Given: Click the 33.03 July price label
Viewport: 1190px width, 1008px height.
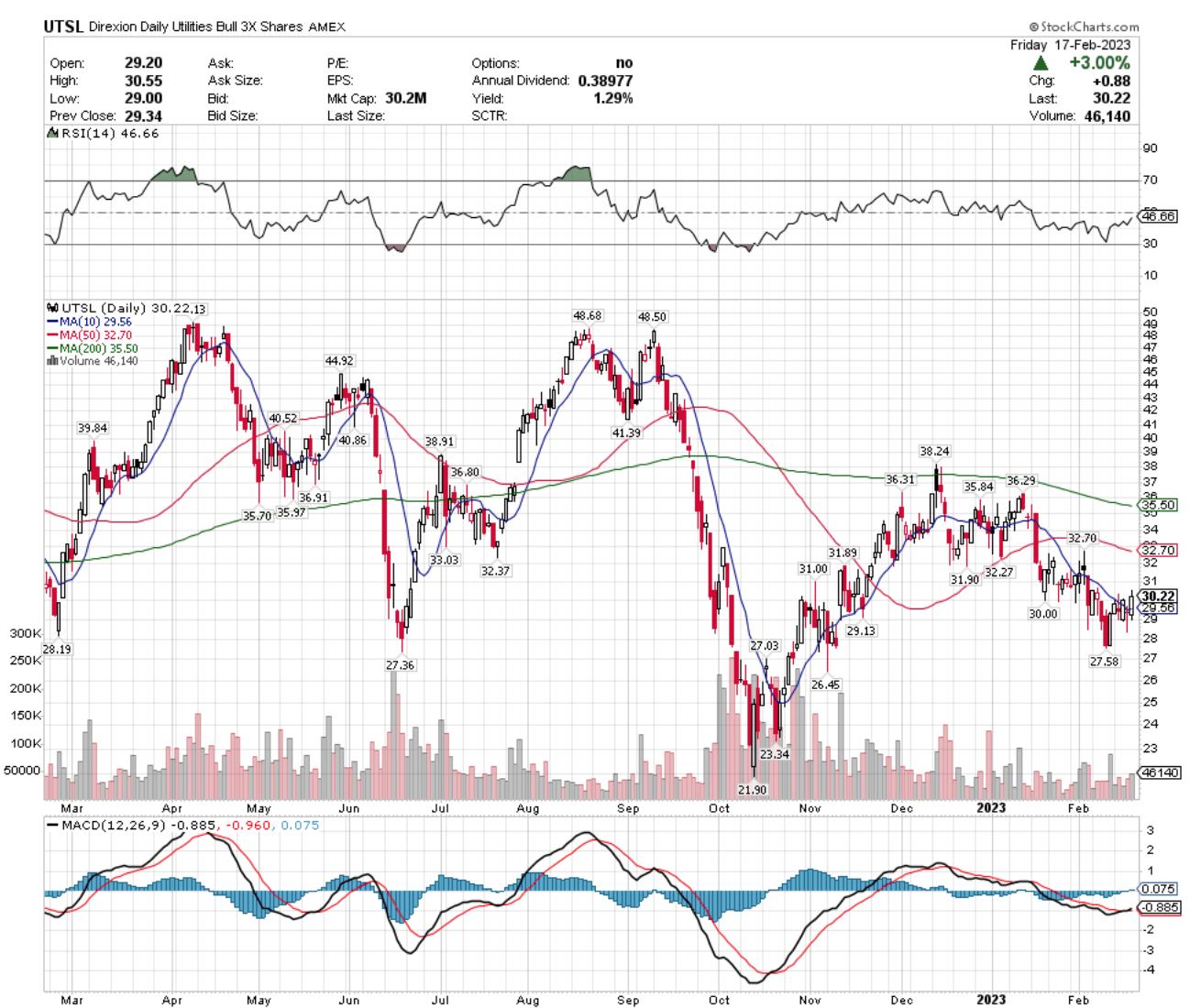Looking at the screenshot, I should tap(445, 560).
